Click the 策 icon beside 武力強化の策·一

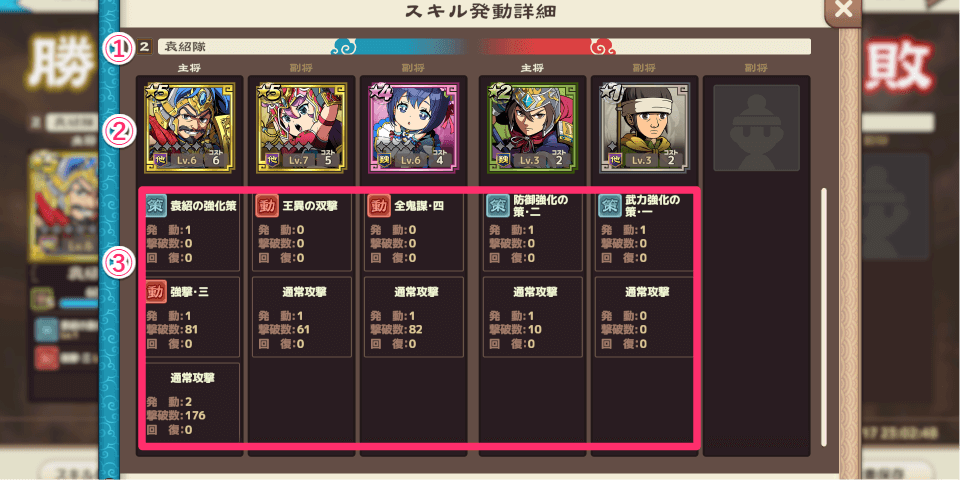point(610,206)
